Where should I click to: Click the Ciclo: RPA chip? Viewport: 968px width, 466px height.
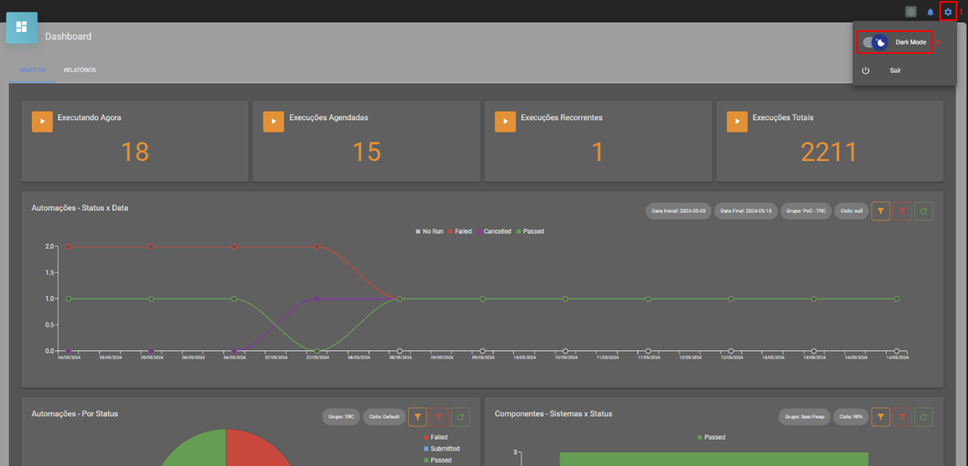[851, 417]
